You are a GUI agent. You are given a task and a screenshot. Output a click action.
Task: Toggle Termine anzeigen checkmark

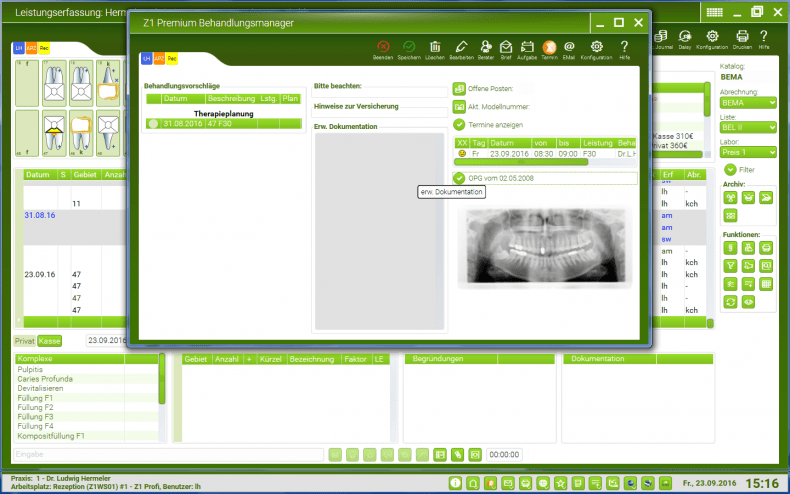[x=459, y=125]
